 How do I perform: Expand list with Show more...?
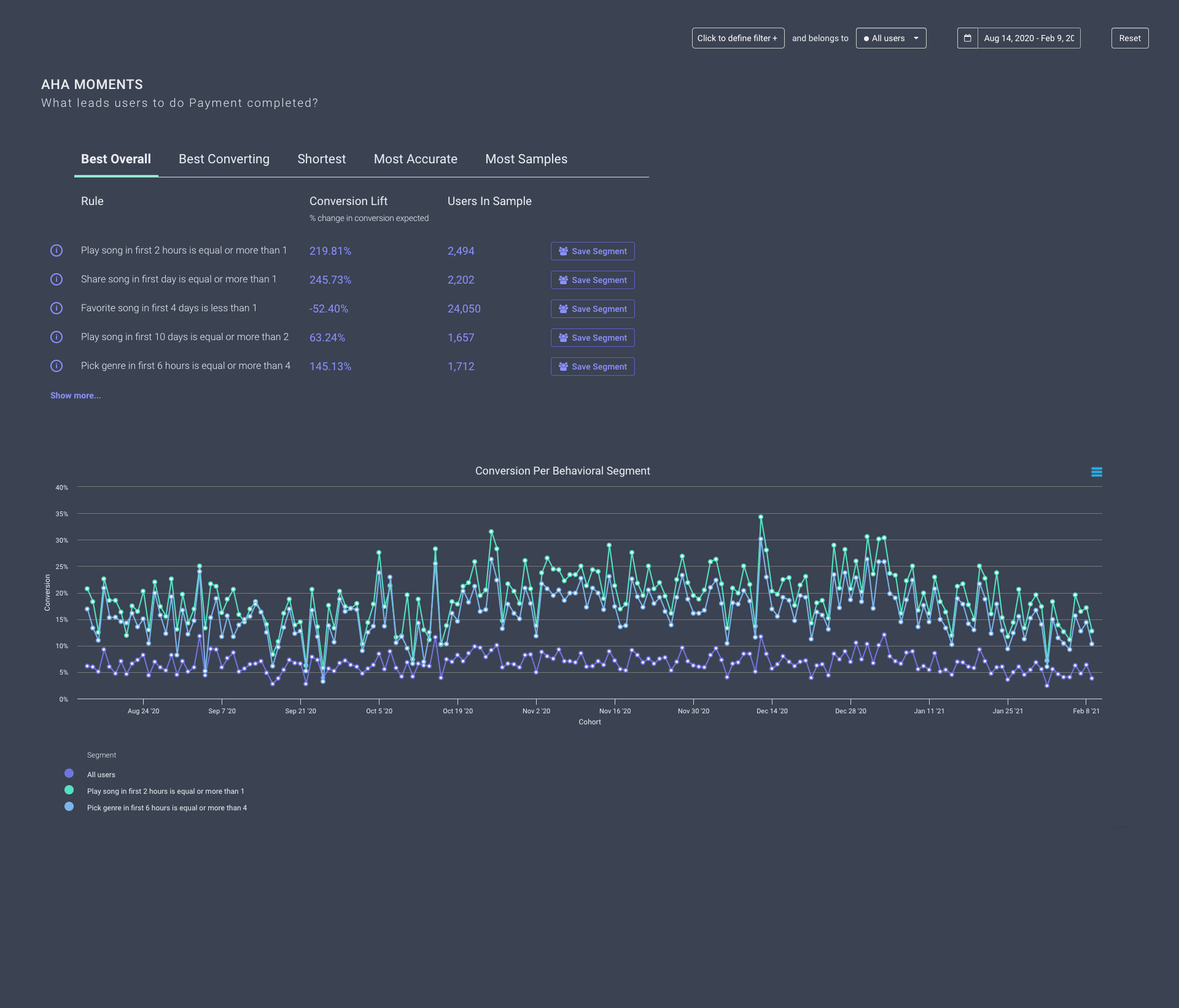(x=76, y=395)
